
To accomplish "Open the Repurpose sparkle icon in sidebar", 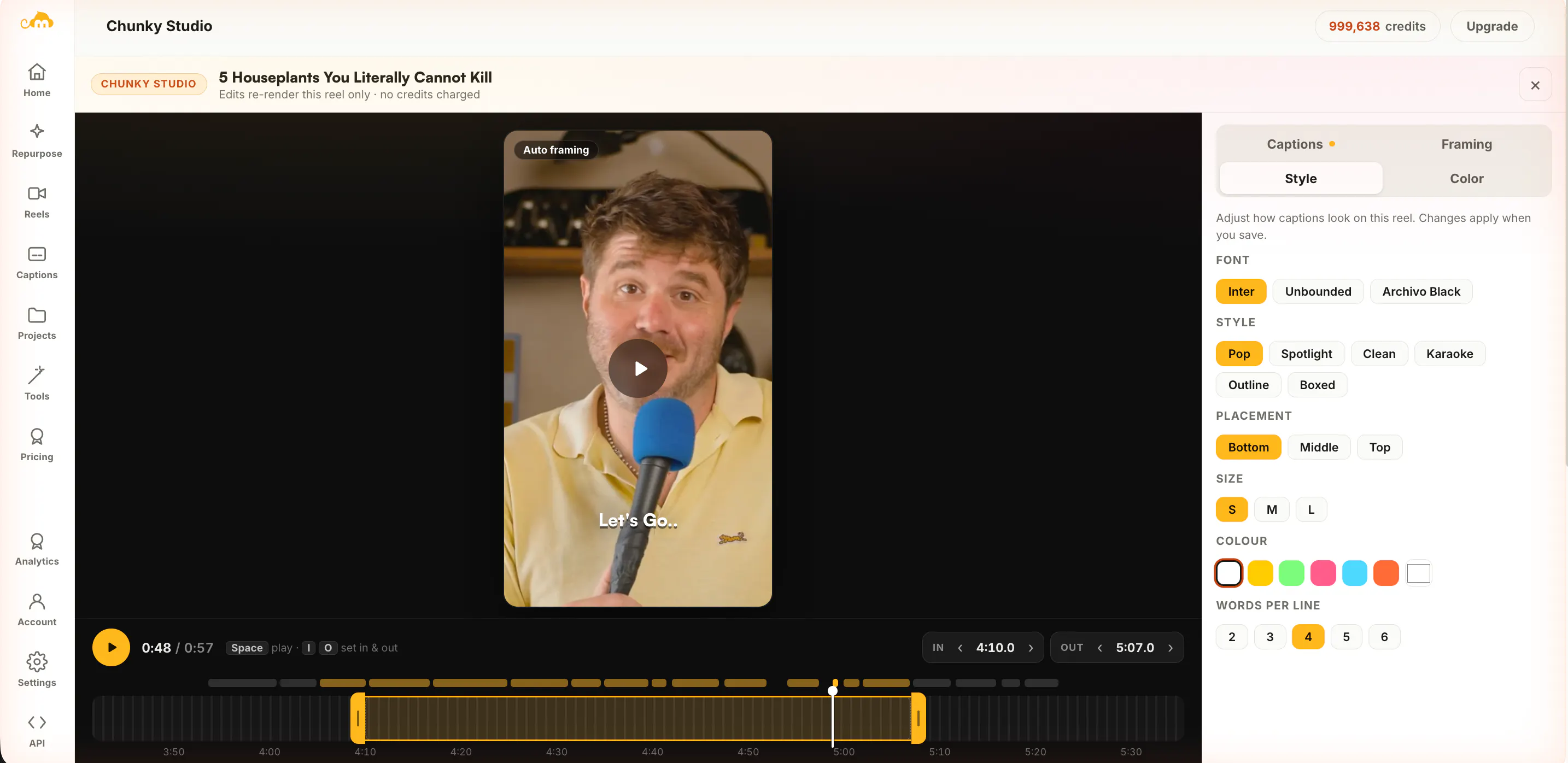I will coord(37,131).
